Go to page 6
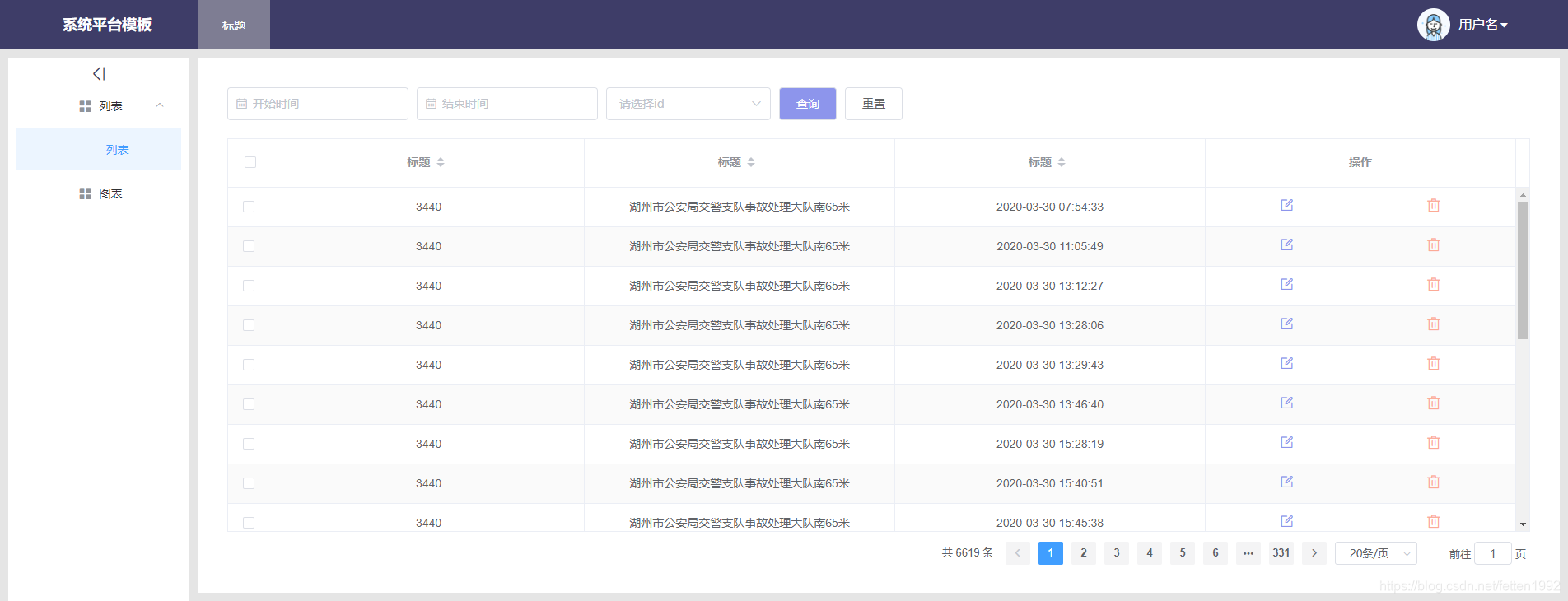Image resolution: width=1568 pixels, height=601 pixels. (x=1216, y=553)
